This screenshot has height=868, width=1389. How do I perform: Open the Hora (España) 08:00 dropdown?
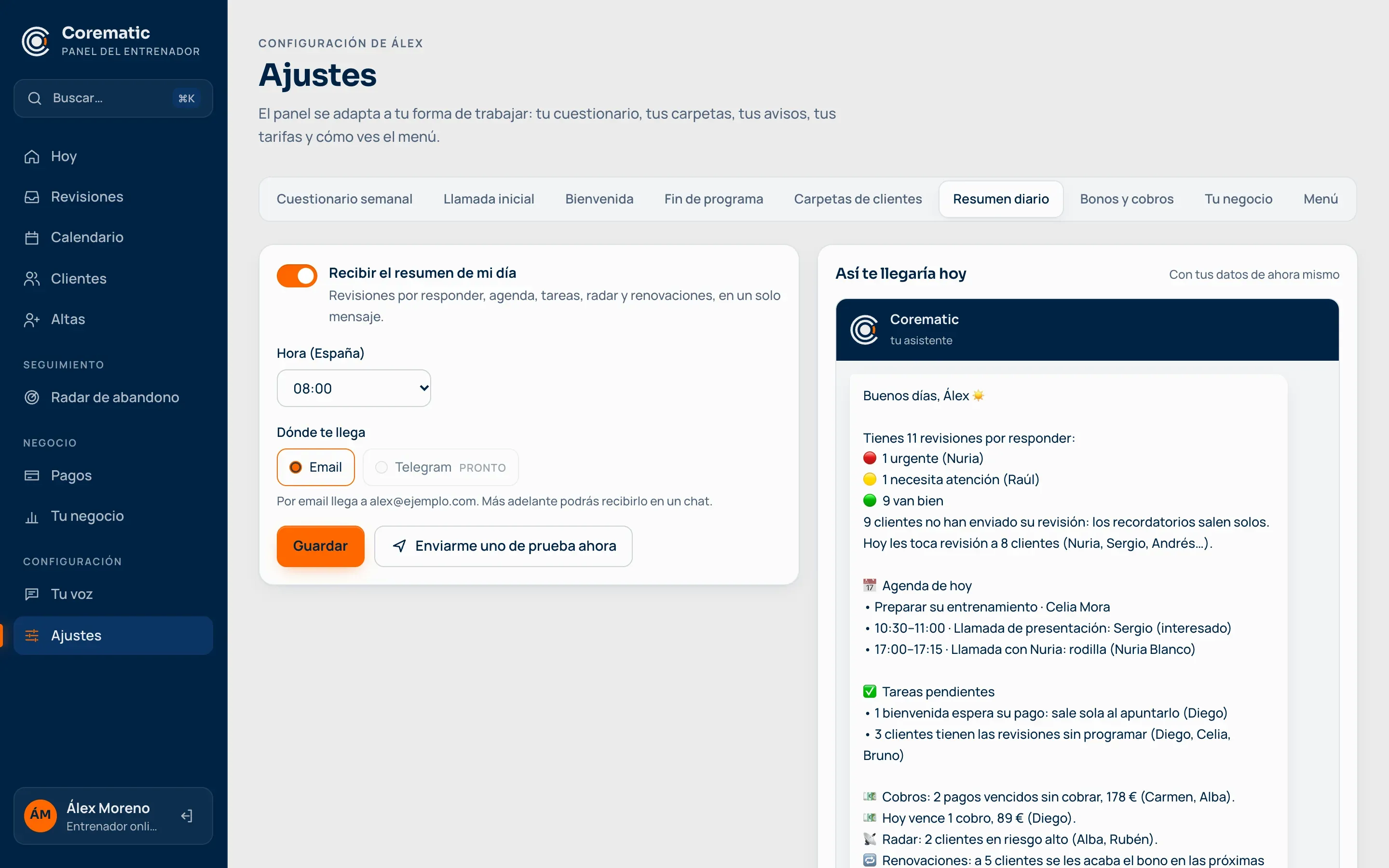coord(354,389)
